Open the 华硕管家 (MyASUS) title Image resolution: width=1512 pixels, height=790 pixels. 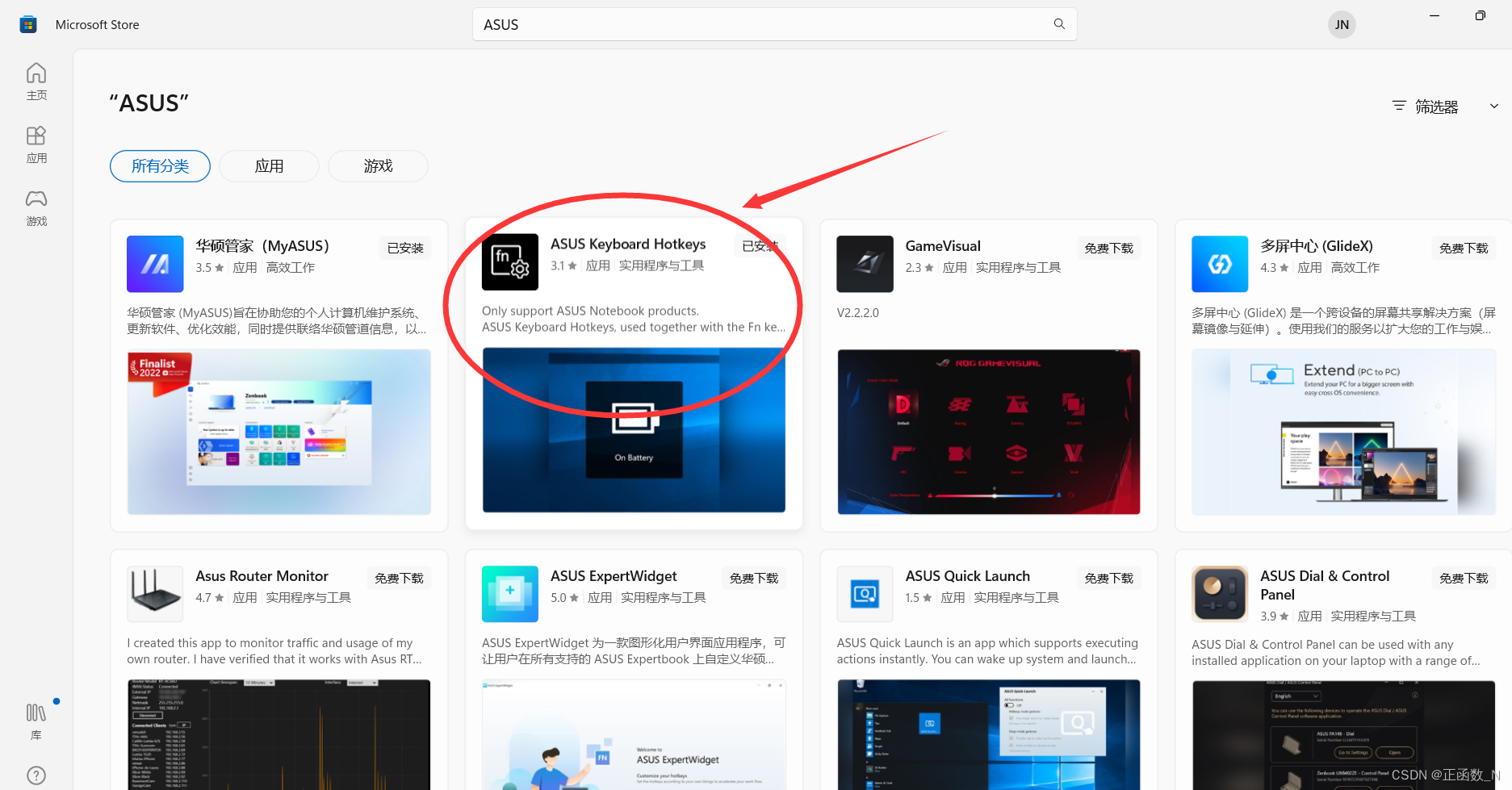click(x=262, y=246)
